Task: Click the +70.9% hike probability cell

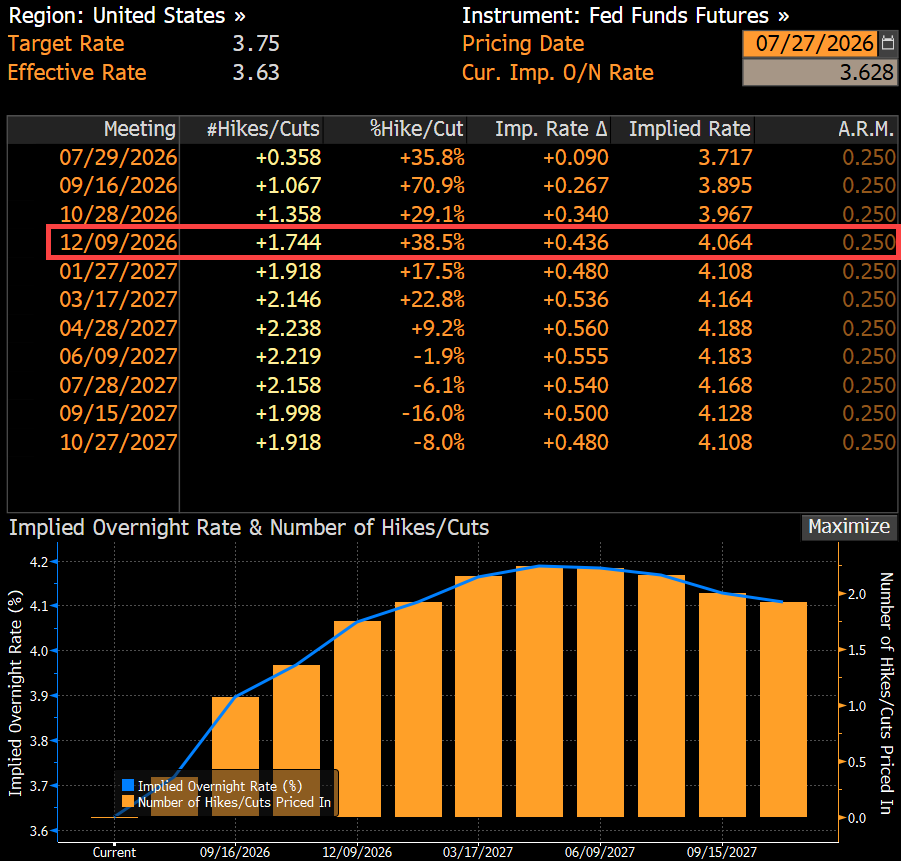Action: click(432, 186)
